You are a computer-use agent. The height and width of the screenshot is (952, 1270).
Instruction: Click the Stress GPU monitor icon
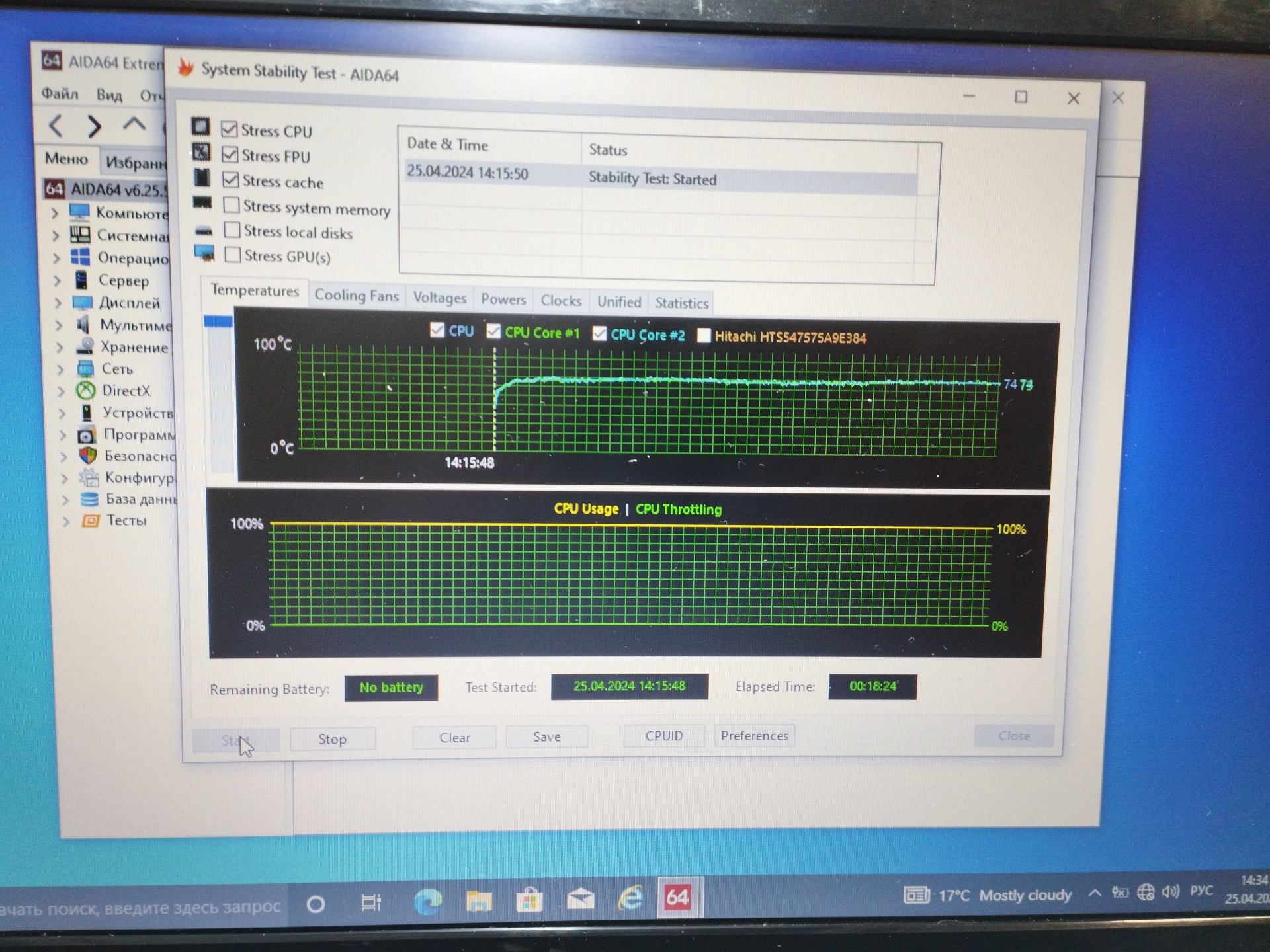coord(204,253)
